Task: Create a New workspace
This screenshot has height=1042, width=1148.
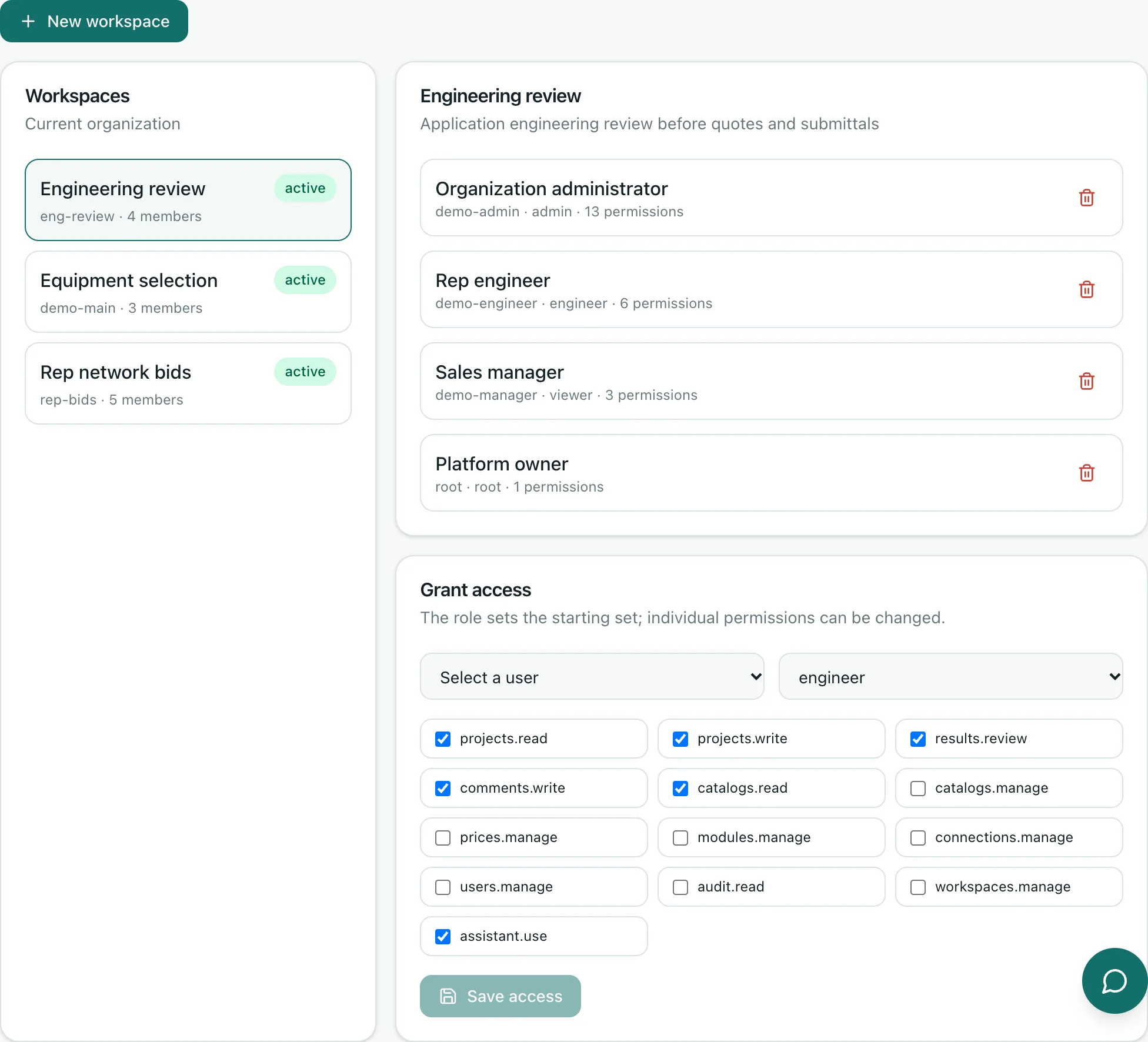Action: click(x=94, y=21)
